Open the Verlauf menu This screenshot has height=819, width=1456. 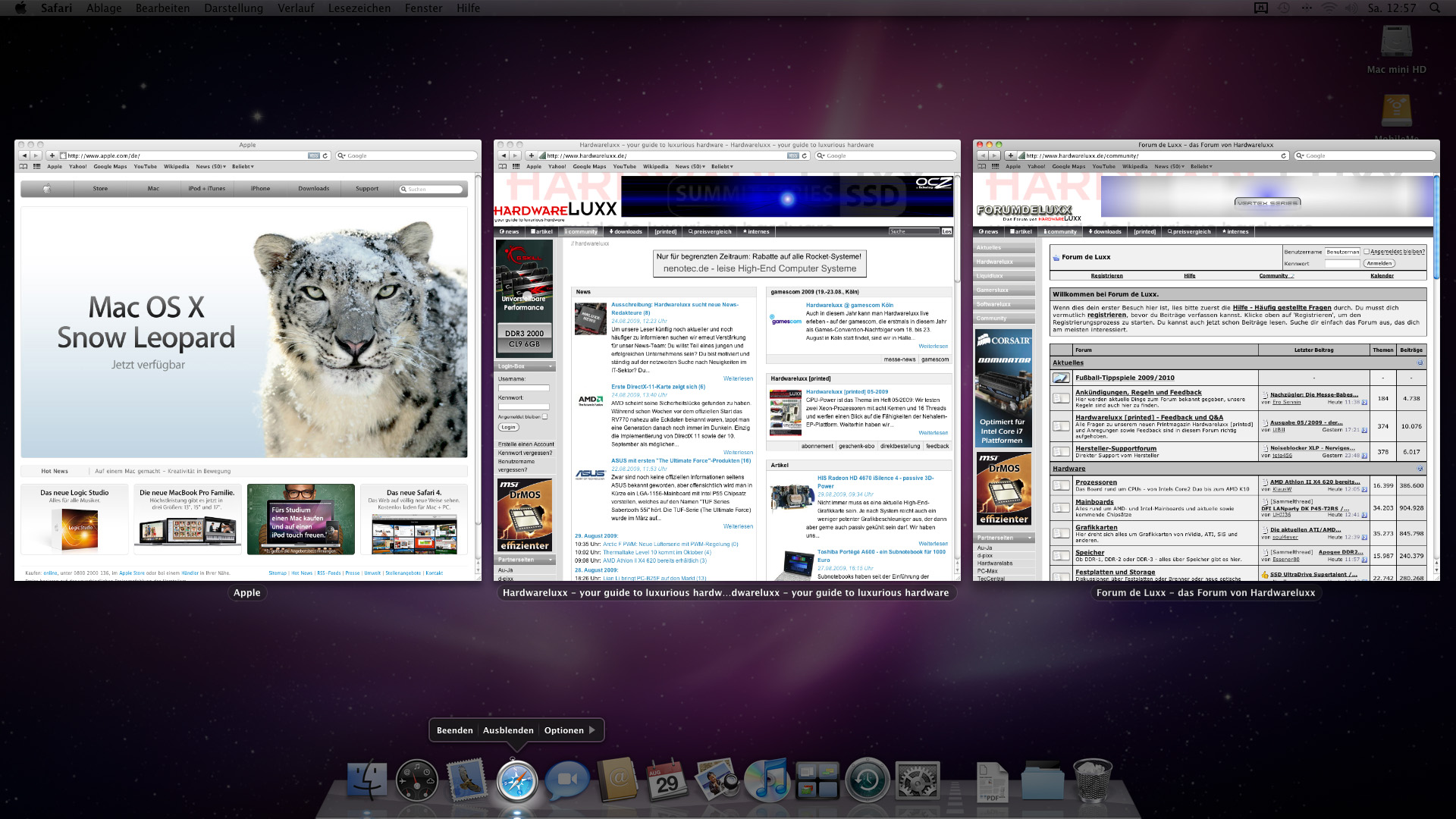[x=296, y=8]
